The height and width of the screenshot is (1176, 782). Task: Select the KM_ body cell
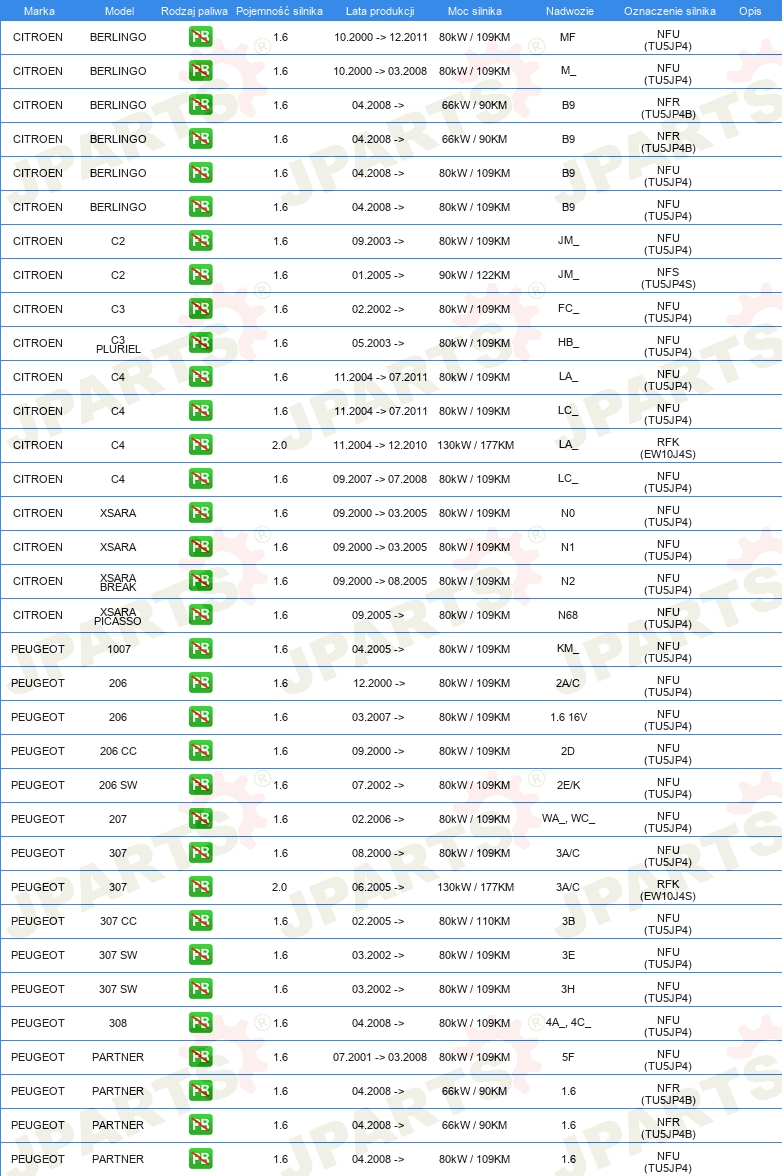pyautogui.click(x=568, y=649)
